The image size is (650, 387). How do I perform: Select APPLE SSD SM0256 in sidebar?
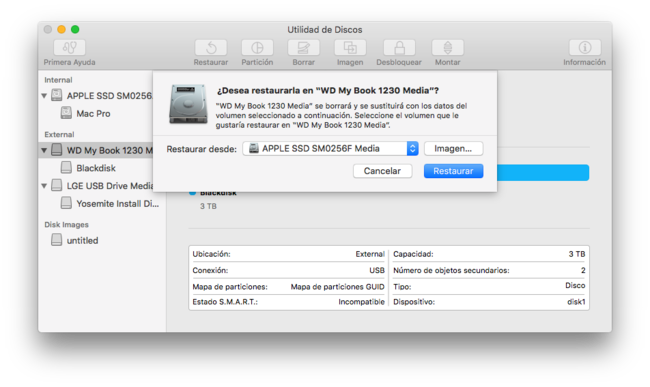[x=109, y=96]
